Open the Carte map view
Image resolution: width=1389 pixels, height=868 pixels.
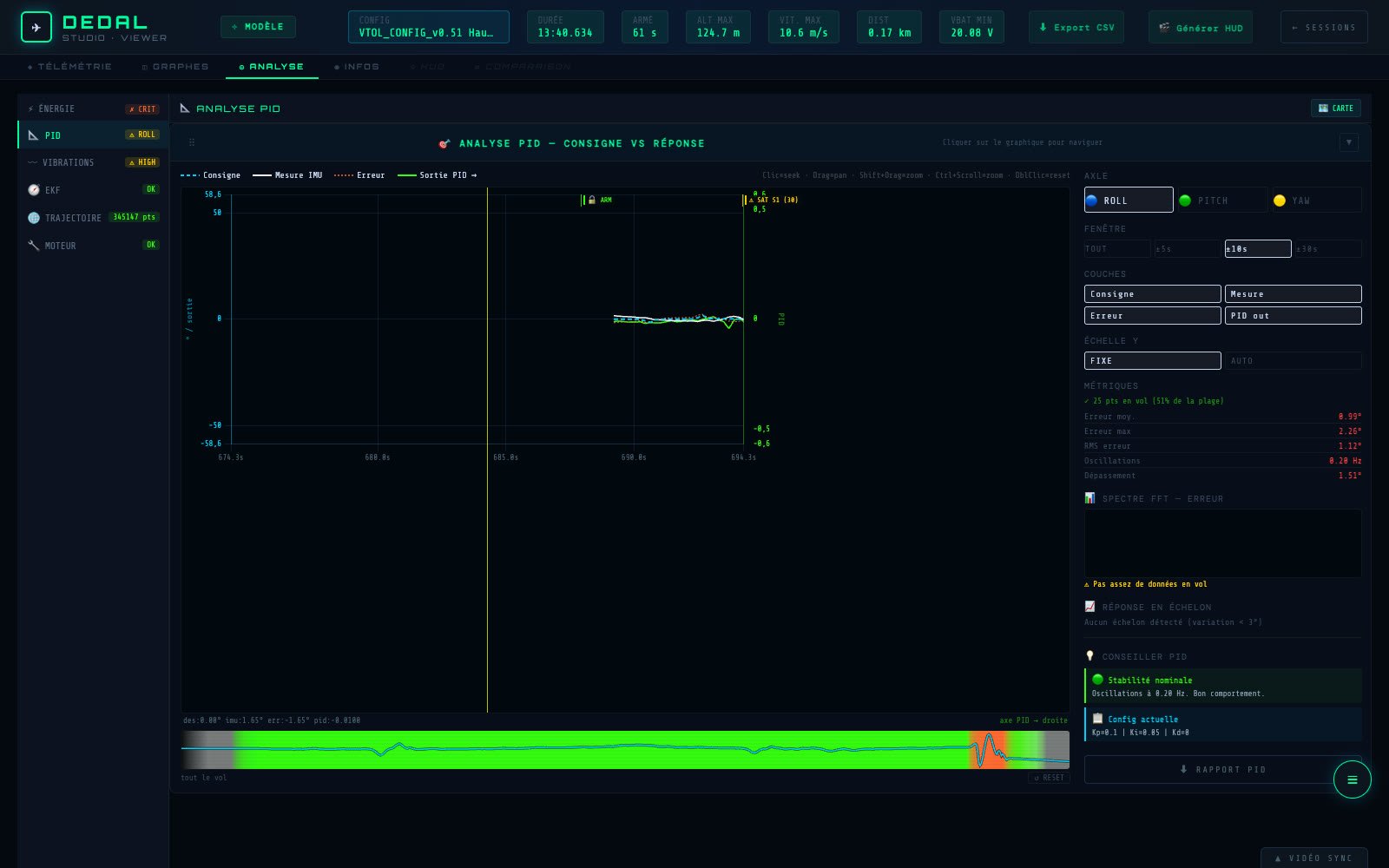click(x=1335, y=108)
